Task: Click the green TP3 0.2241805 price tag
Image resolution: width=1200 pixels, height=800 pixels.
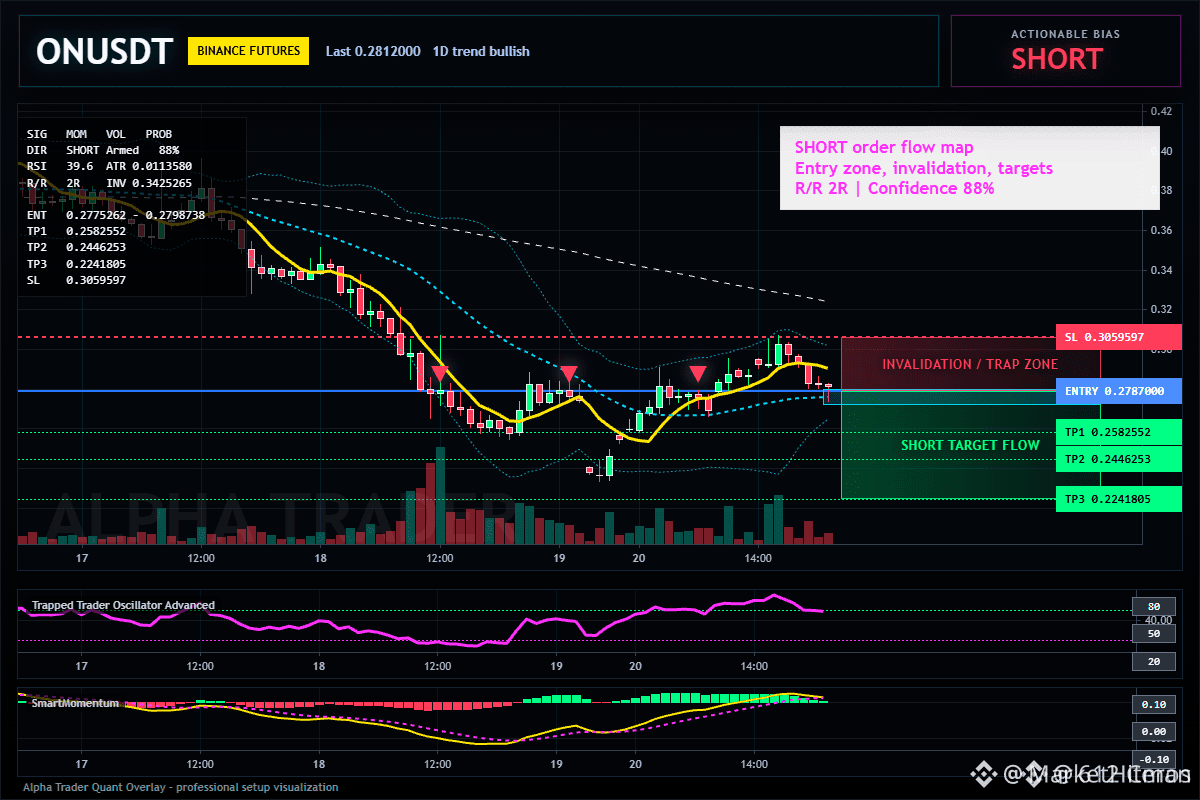Action: point(1118,499)
